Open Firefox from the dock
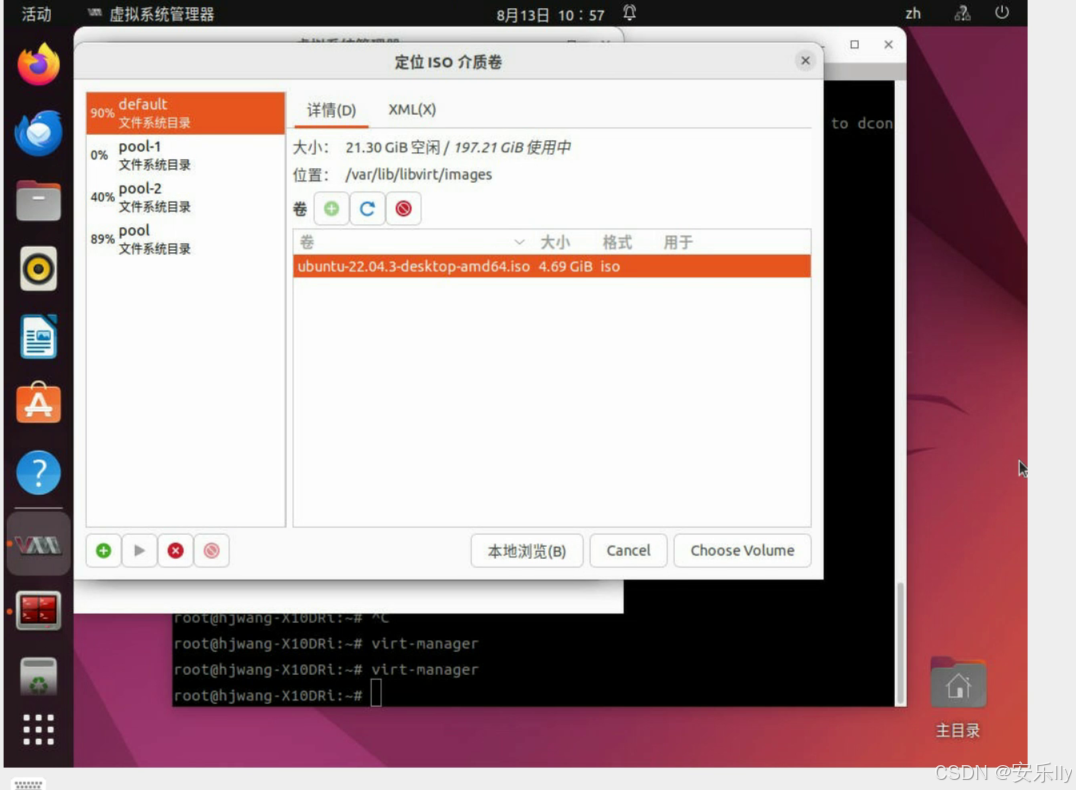Viewport: 1076px width, 790px height. pos(38,65)
